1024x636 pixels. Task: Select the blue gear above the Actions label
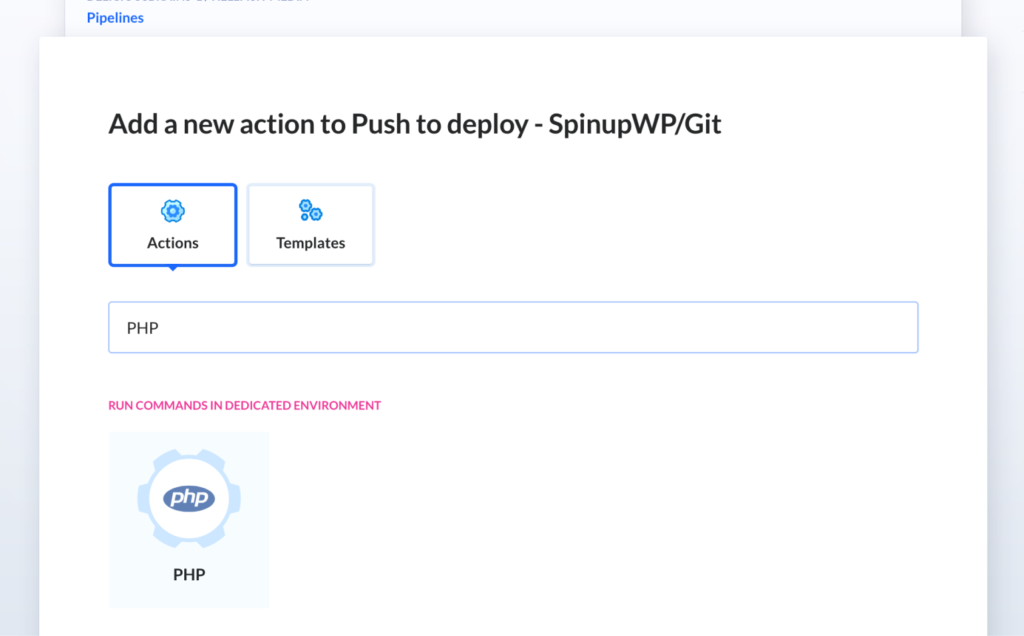click(172, 211)
